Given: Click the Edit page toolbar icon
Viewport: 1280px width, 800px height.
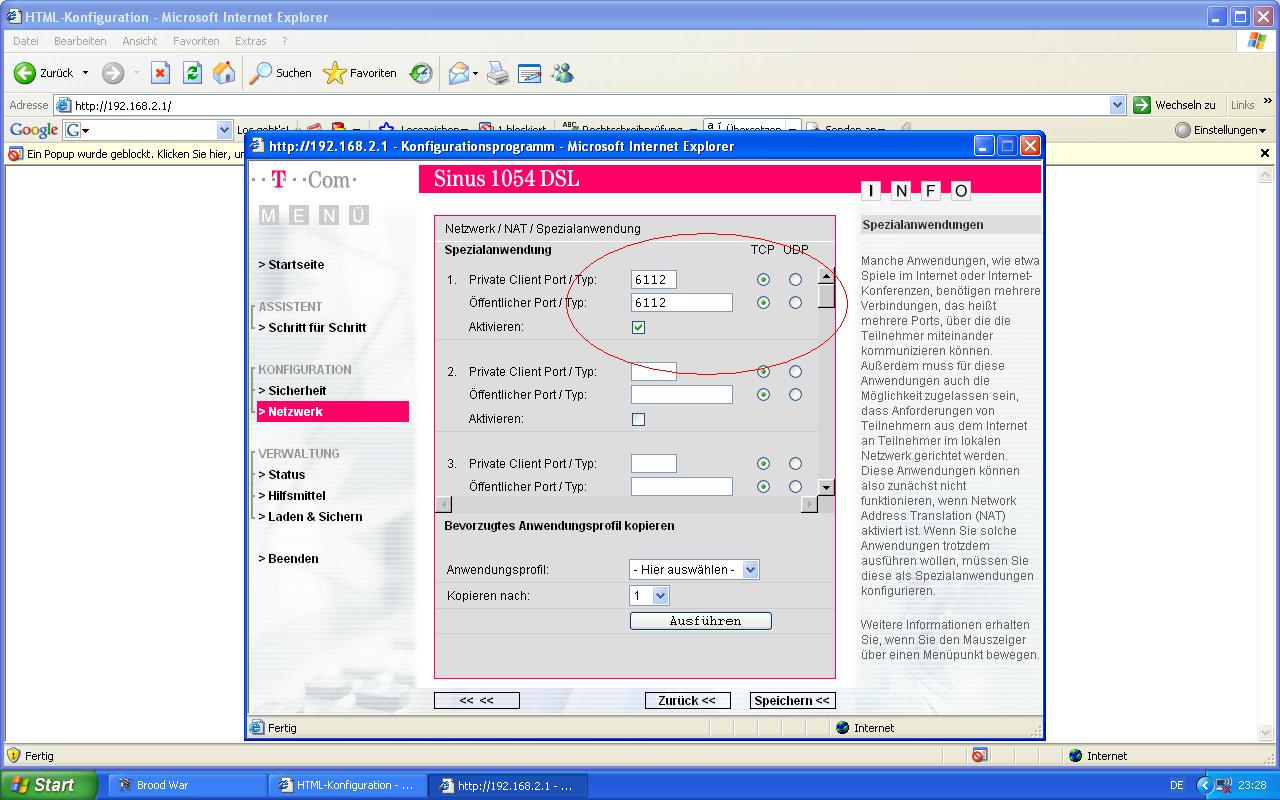Looking at the screenshot, I should (529, 73).
